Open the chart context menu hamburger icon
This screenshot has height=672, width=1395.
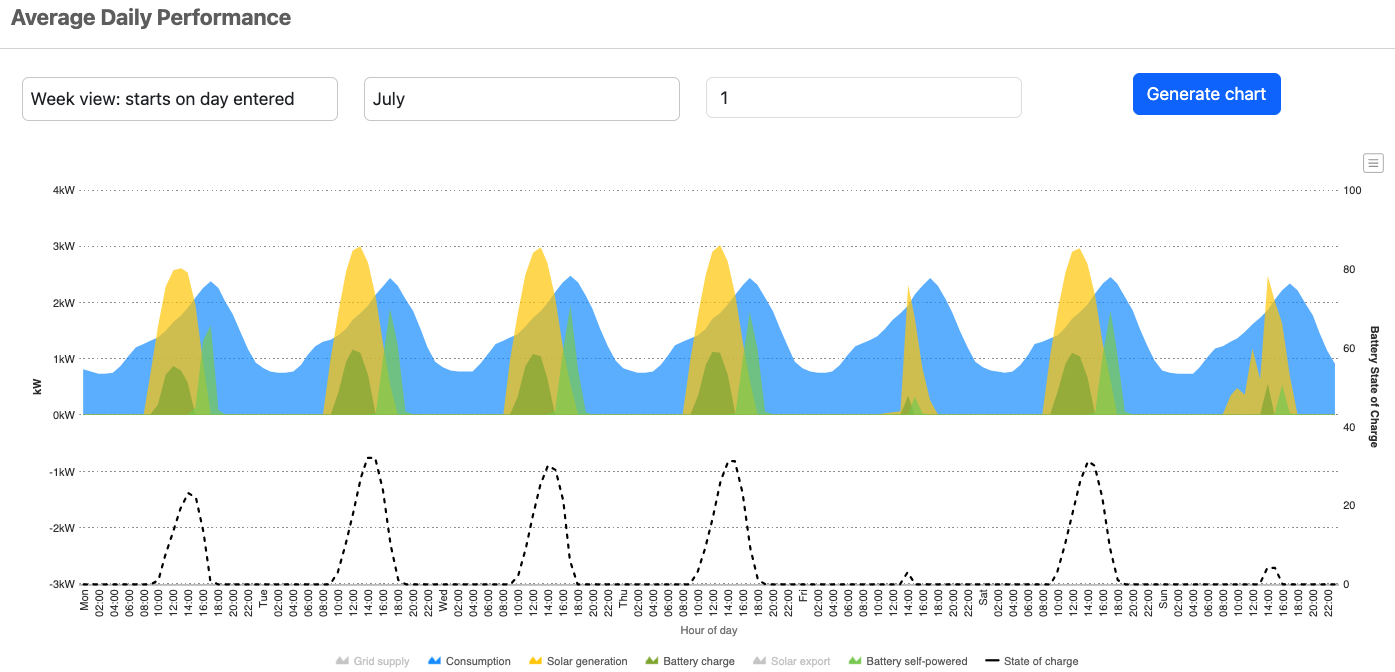pos(1372,163)
